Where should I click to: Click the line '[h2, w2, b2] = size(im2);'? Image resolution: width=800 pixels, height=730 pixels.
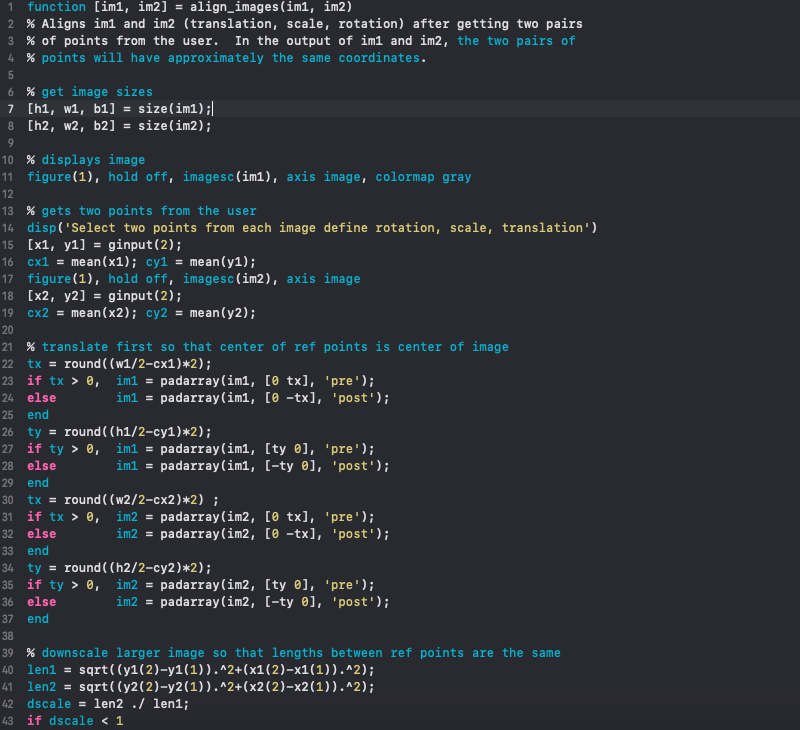119,126
